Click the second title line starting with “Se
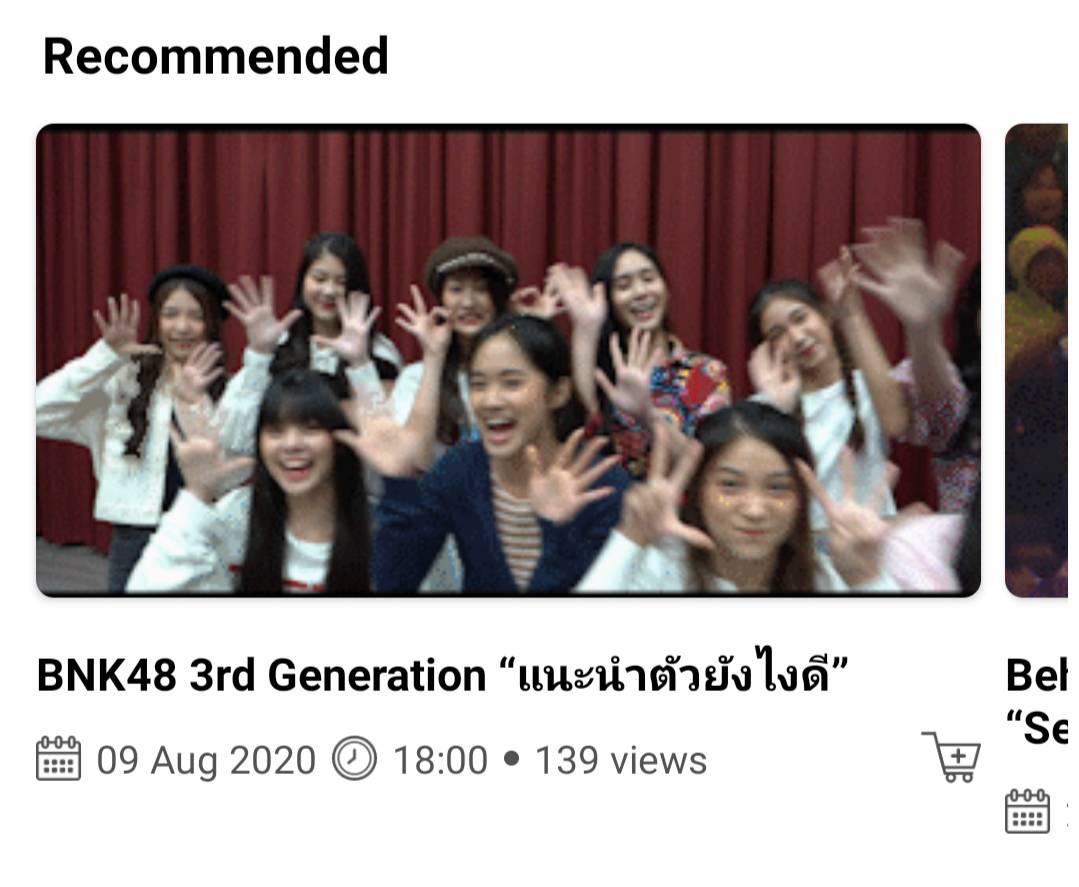 pos(1036,728)
